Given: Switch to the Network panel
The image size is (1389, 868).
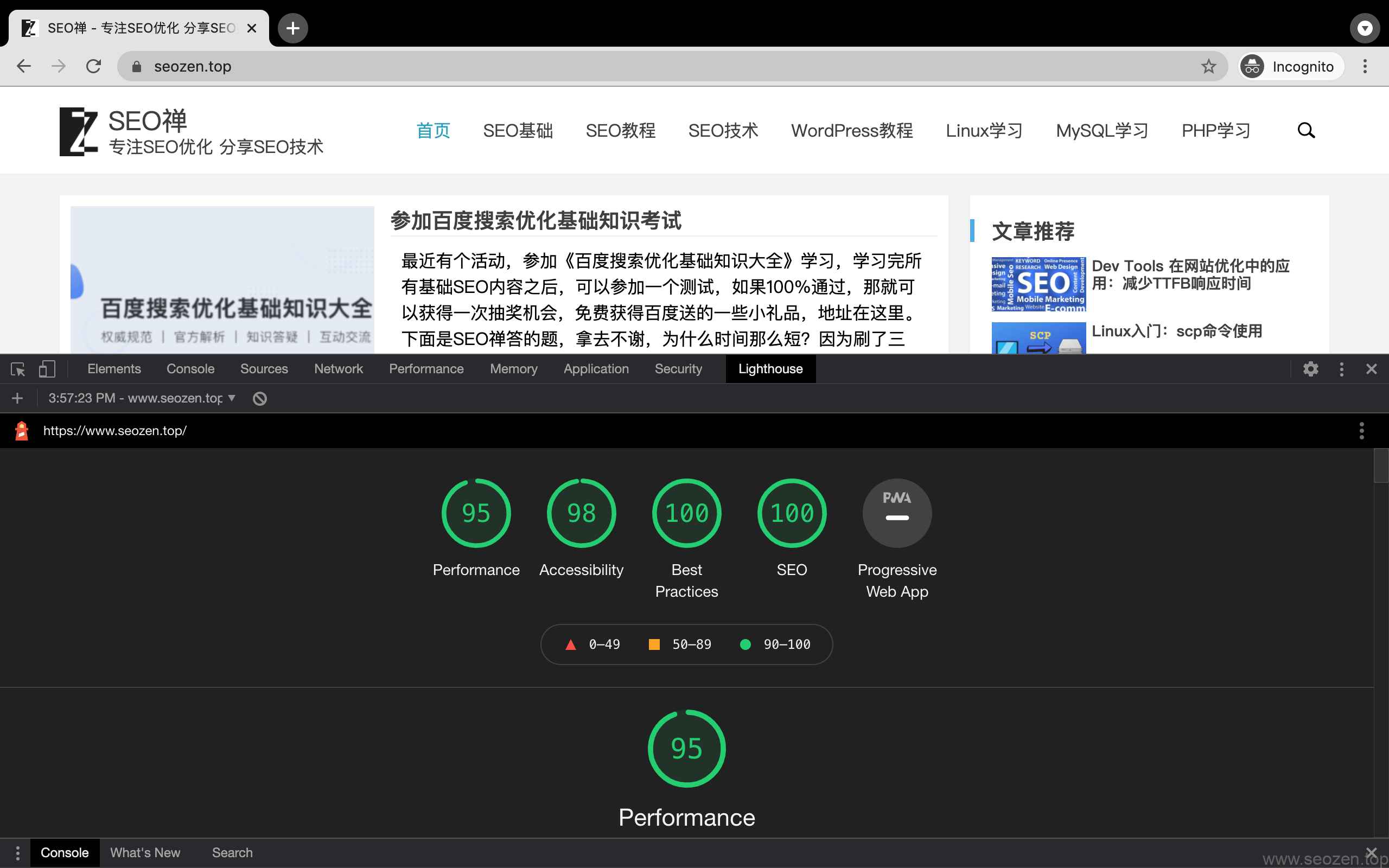Looking at the screenshot, I should [339, 369].
